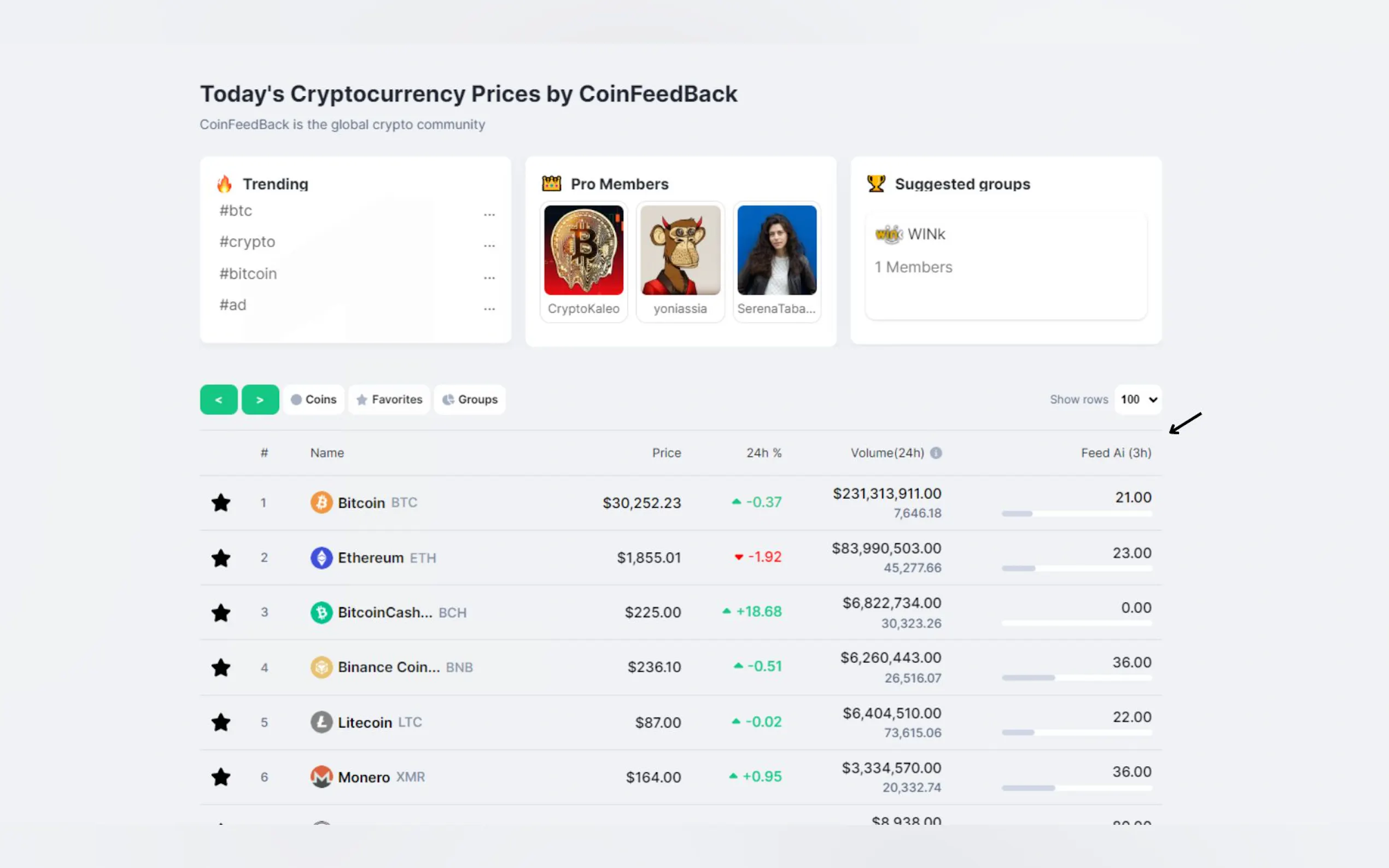Click the Volume(24h) info icon
The width and height of the screenshot is (1389, 868).
(x=936, y=453)
